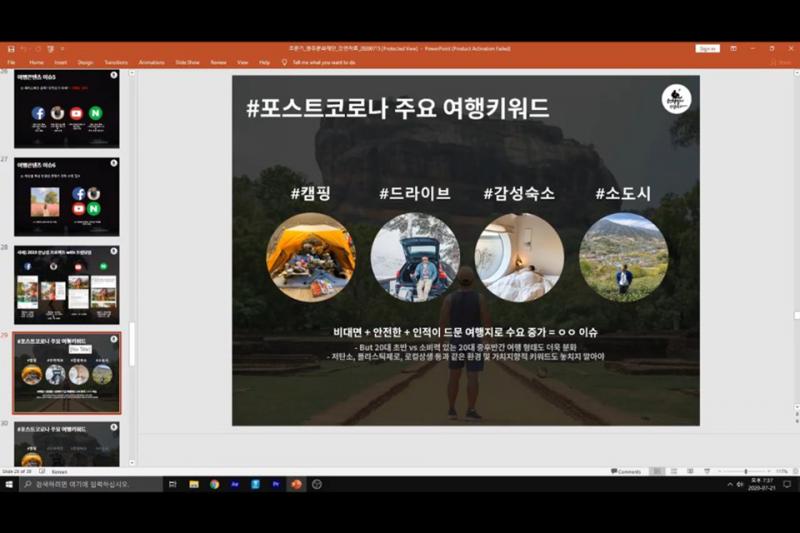Start Slide Show from status bar icon
The width and height of the screenshot is (800, 533).
(x=707, y=471)
